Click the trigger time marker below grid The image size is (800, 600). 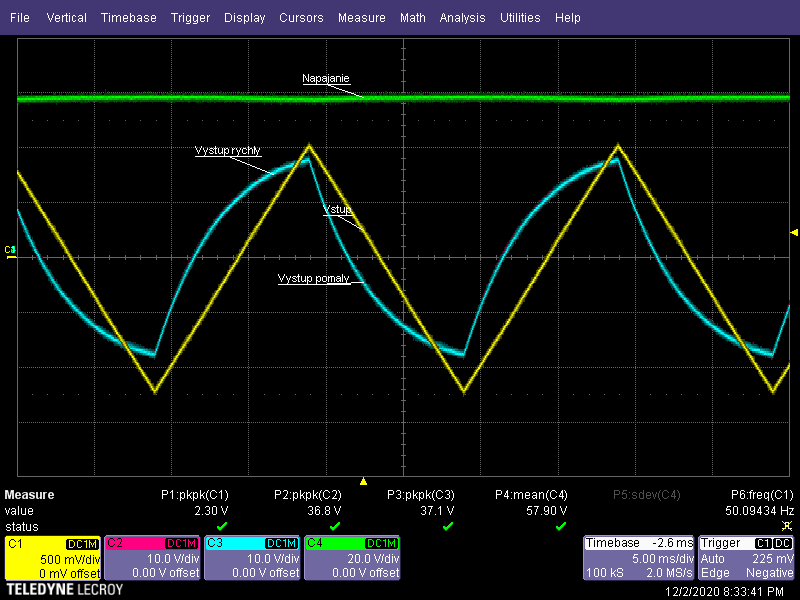pos(363,481)
